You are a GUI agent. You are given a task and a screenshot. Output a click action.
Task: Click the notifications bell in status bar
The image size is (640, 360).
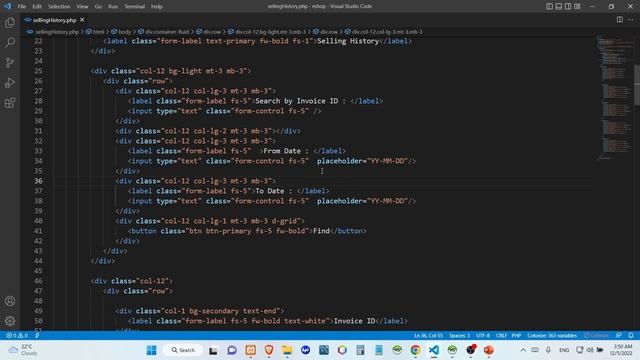click(x=631, y=336)
